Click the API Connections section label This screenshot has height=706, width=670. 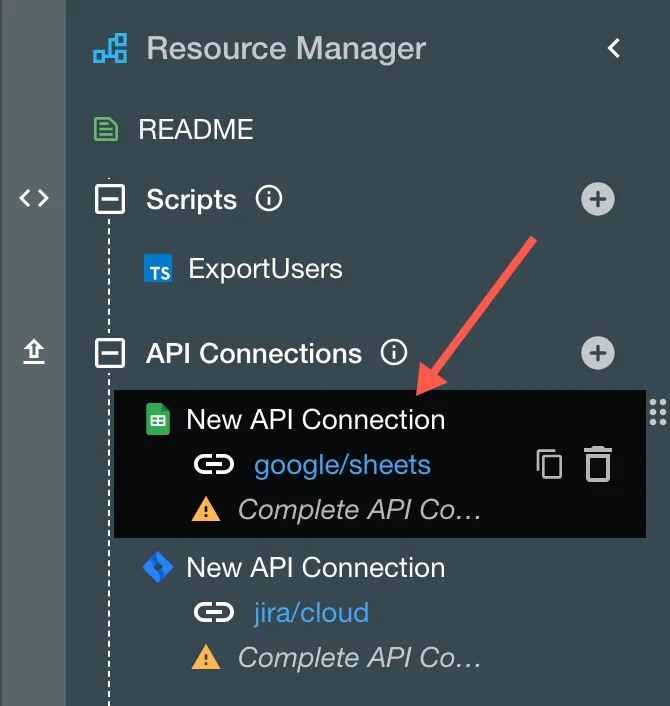[254, 353]
